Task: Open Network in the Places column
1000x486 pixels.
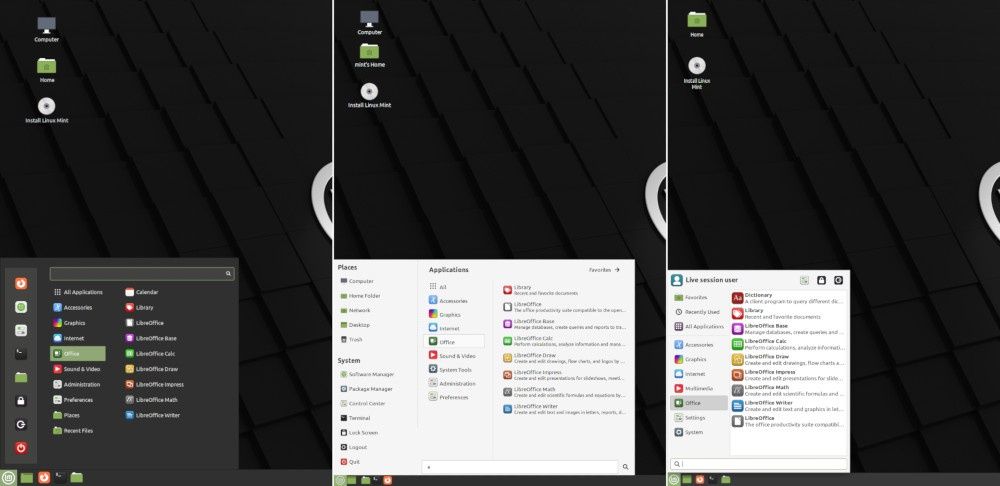Action: point(355,310)
